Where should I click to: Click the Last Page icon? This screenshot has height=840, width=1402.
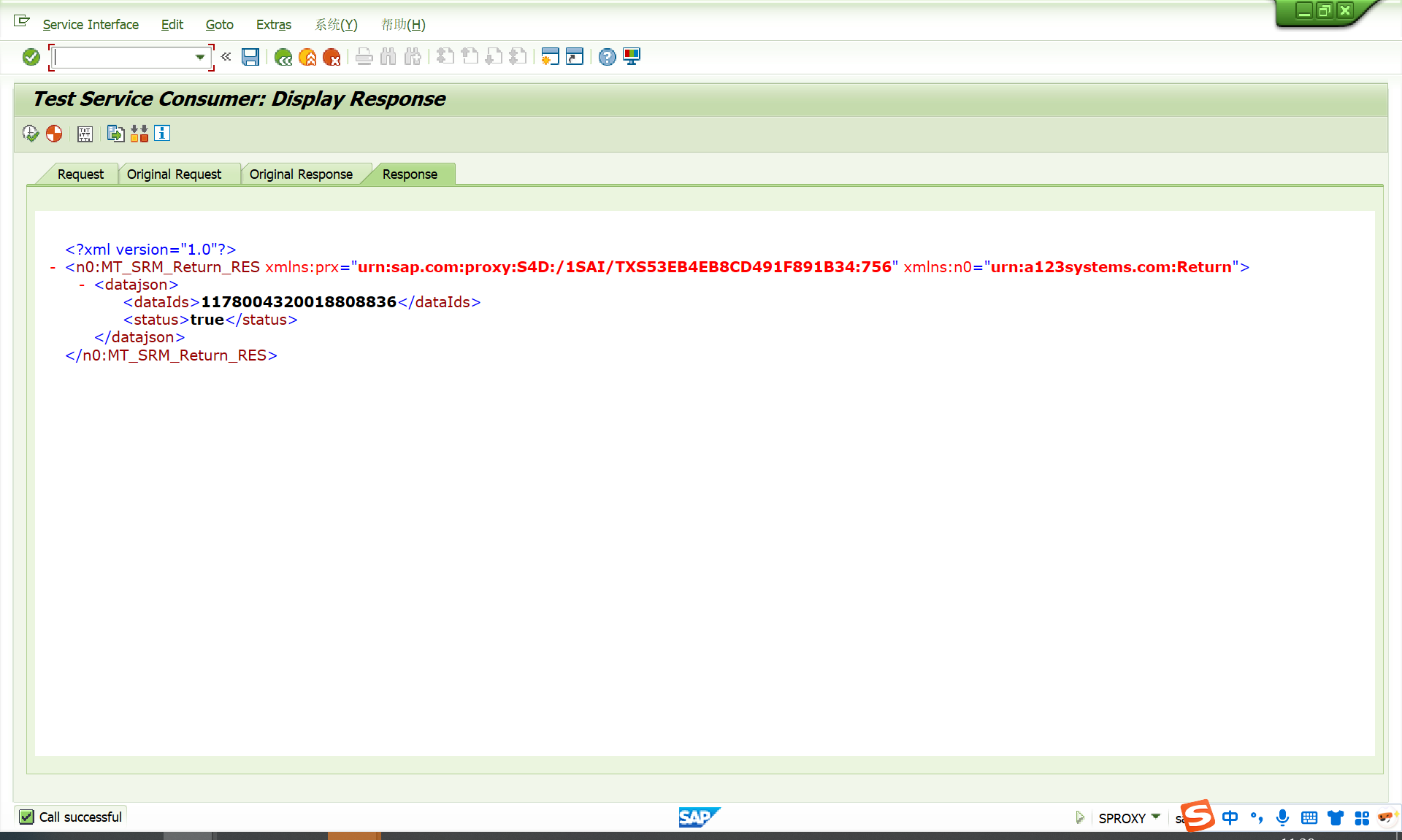click(x=518, y=57)
